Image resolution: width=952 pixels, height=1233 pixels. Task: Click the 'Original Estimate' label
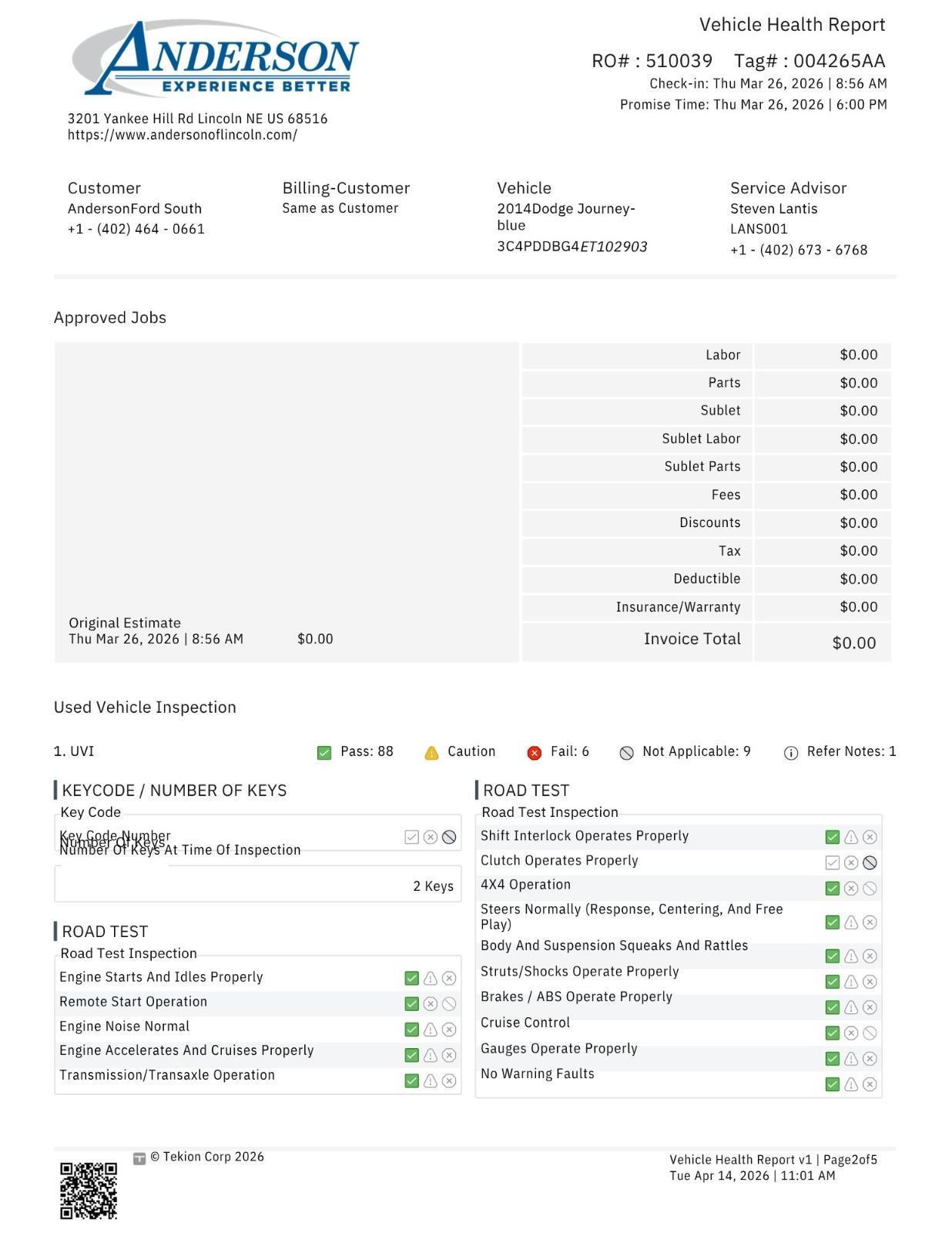[125, 623]
